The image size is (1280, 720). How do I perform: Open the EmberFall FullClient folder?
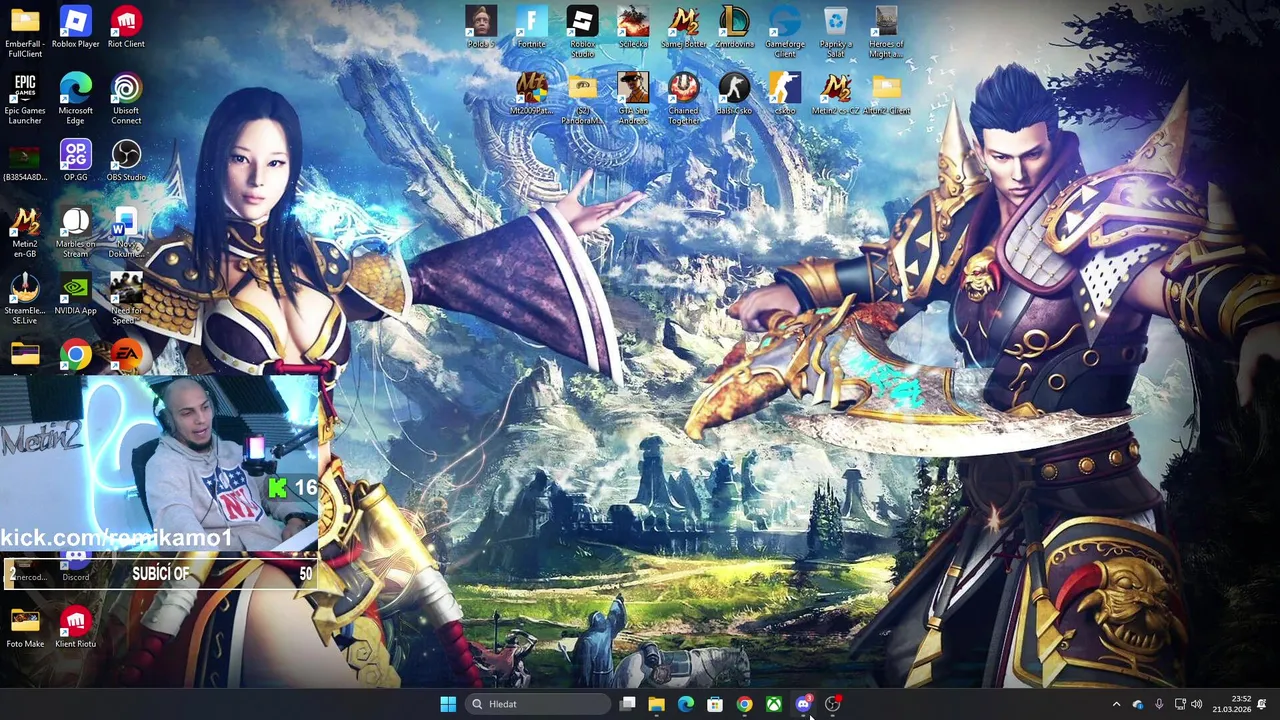click(25, 31)
